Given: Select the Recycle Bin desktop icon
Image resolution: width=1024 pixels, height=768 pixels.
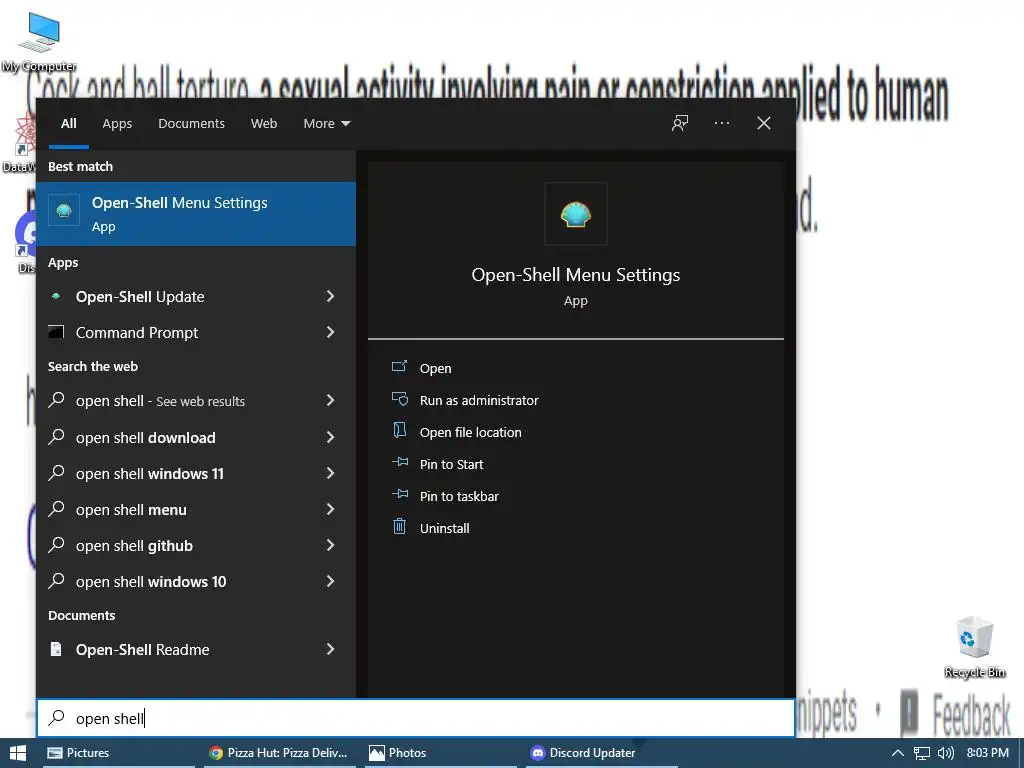Looking at the screenshot, I should [974, 647].
